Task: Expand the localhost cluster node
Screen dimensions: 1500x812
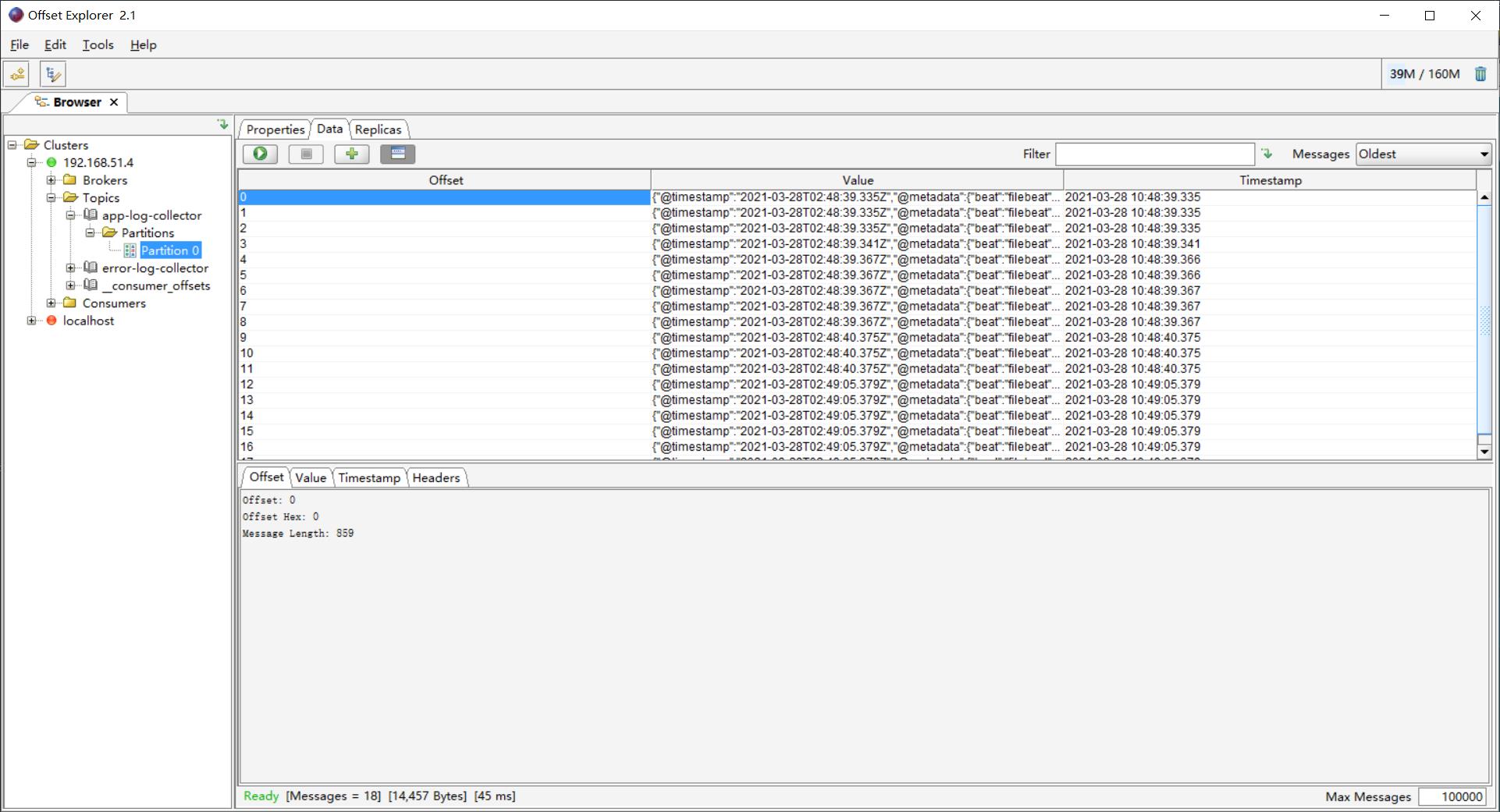Action: pyautogui.click(x=32, y=321)
